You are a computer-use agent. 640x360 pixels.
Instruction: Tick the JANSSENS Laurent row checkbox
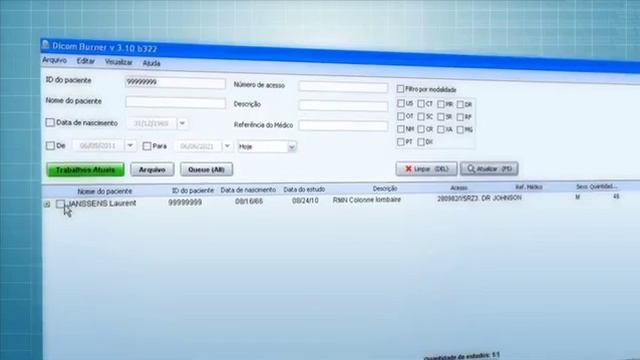(x=60, y=204)
